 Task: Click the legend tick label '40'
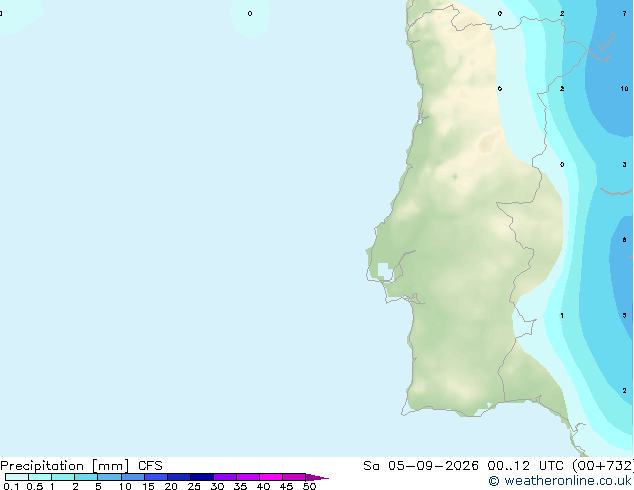pos(263,486)
